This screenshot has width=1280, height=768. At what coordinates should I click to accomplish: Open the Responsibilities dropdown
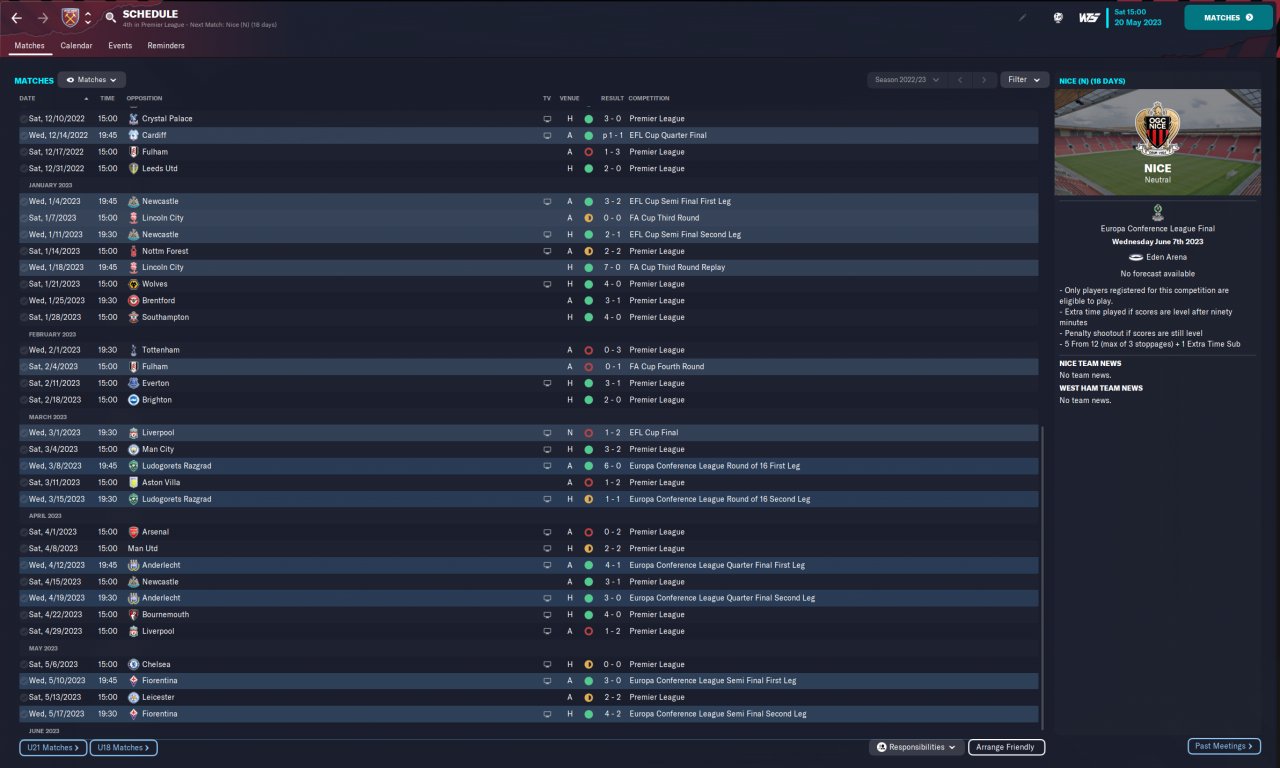tap(917, 747)
